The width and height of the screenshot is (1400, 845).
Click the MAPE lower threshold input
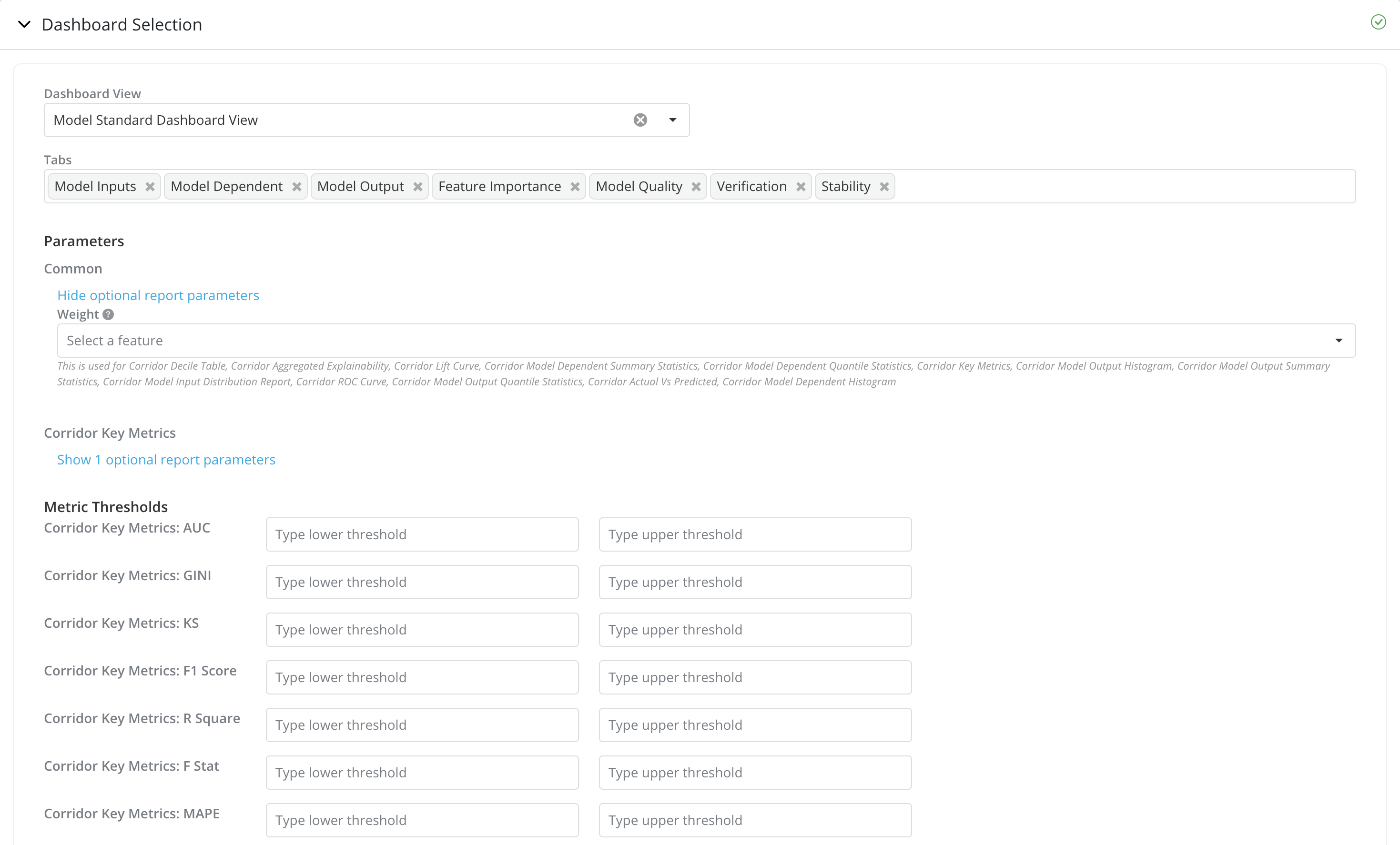coord(422,820)
